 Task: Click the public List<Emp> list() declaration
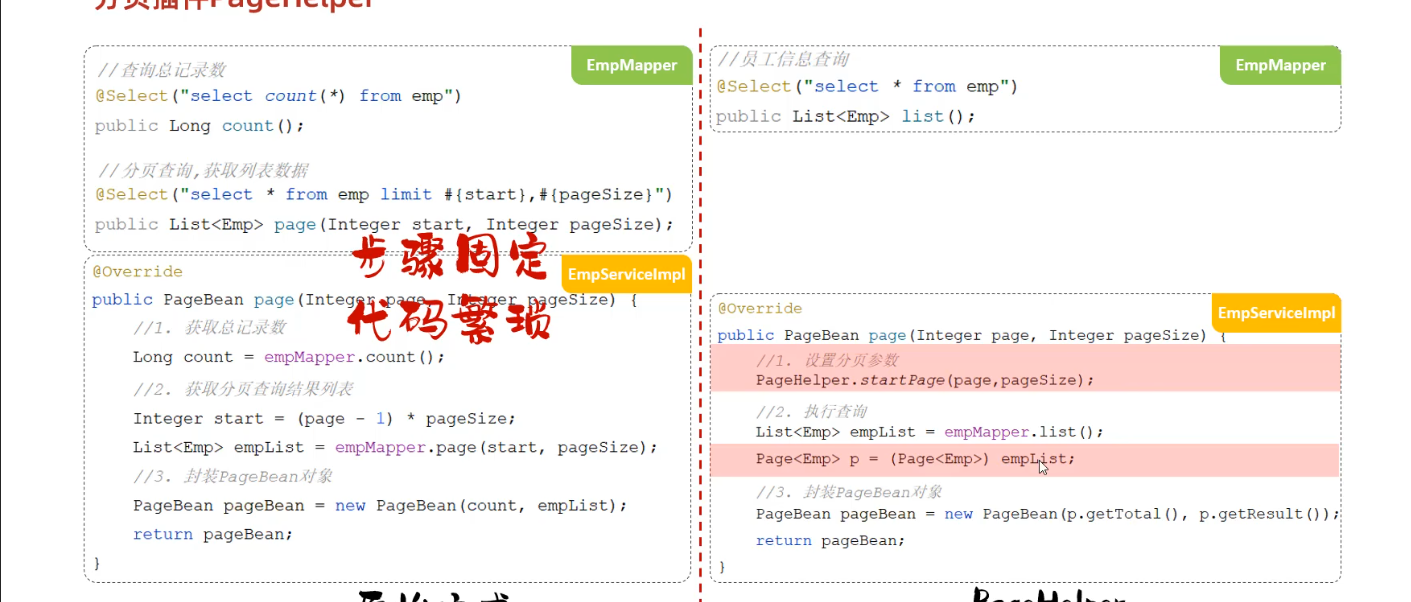845,116
